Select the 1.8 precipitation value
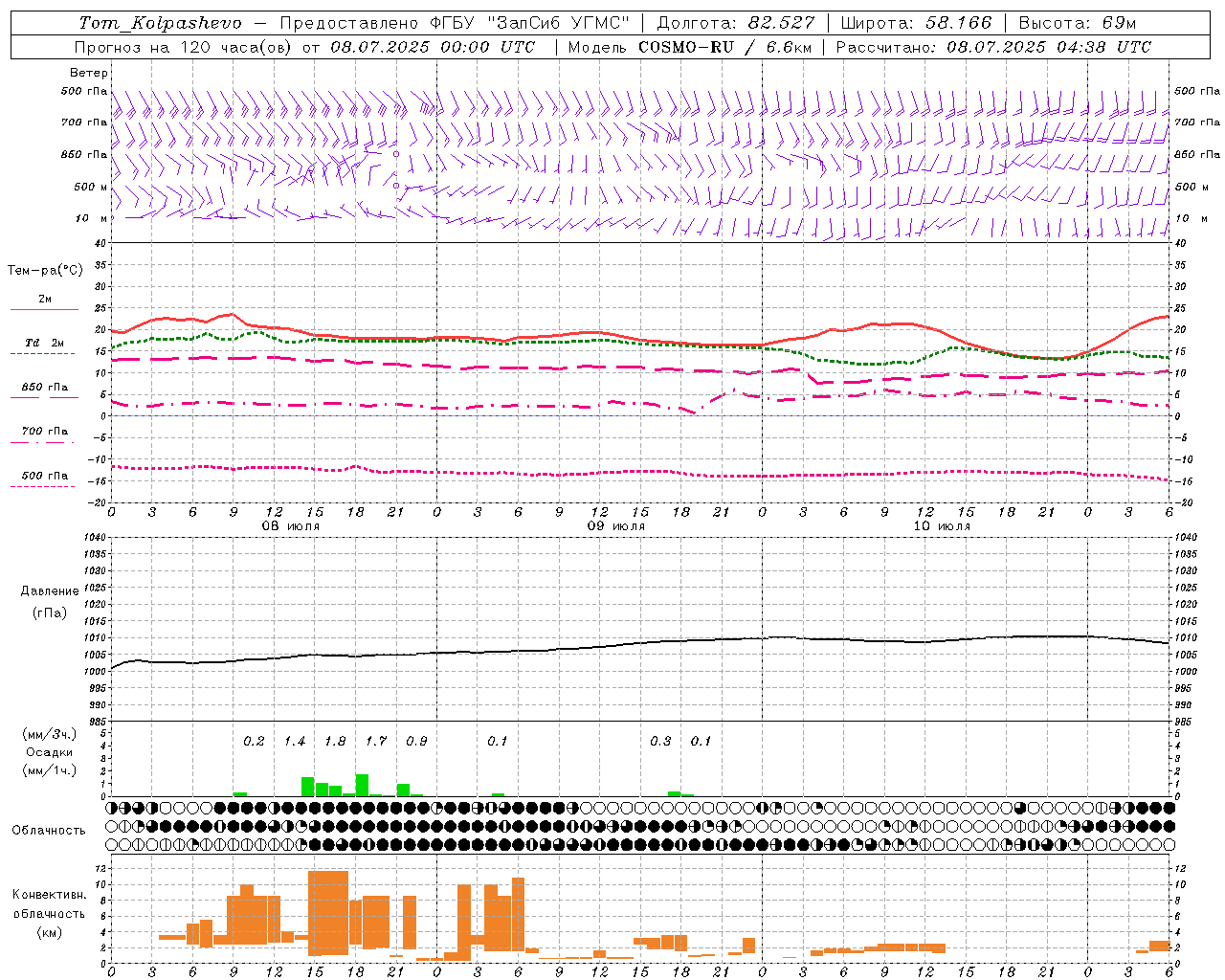The width and height of the screenshot is (1225, 980). click(335, 742)
